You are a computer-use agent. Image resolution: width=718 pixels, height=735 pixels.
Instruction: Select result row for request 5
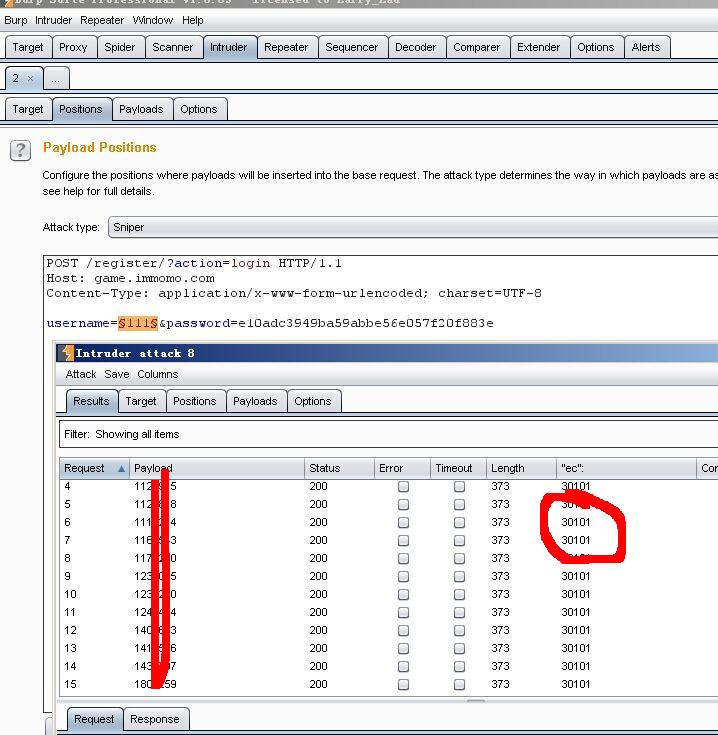[x=389, y=504]
